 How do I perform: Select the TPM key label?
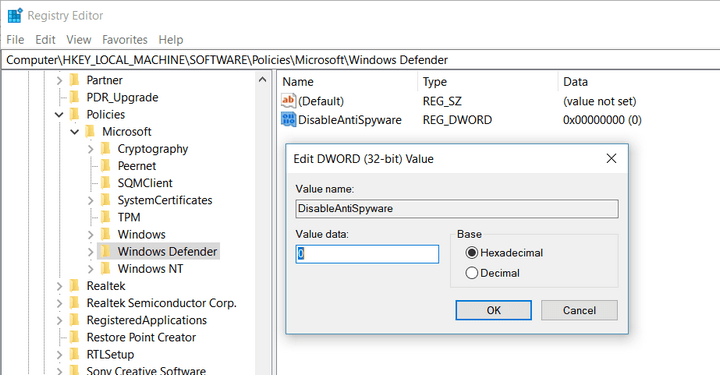[x=129, y=217]
